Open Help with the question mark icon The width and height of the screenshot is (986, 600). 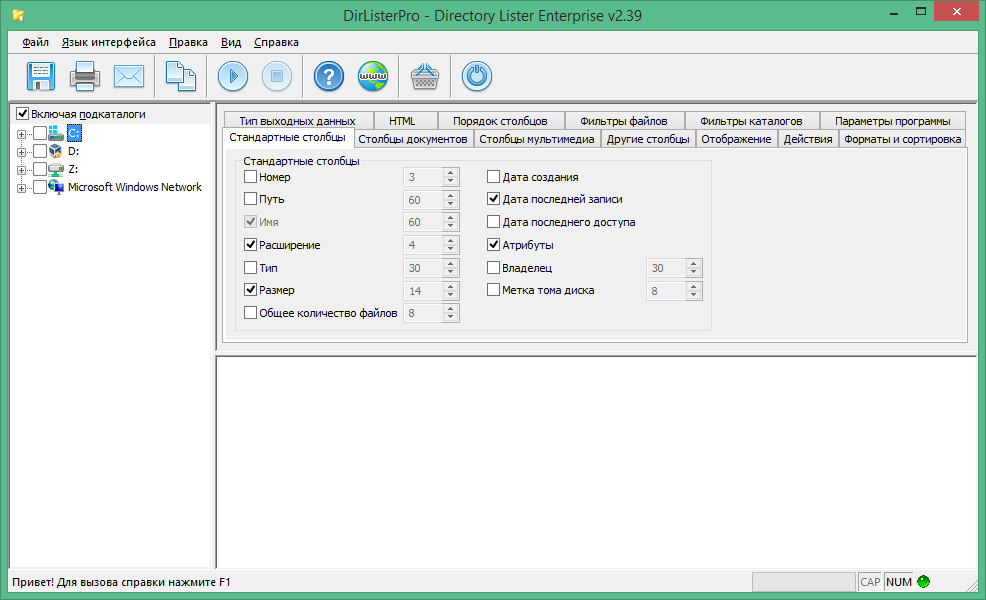click(329, 76)
